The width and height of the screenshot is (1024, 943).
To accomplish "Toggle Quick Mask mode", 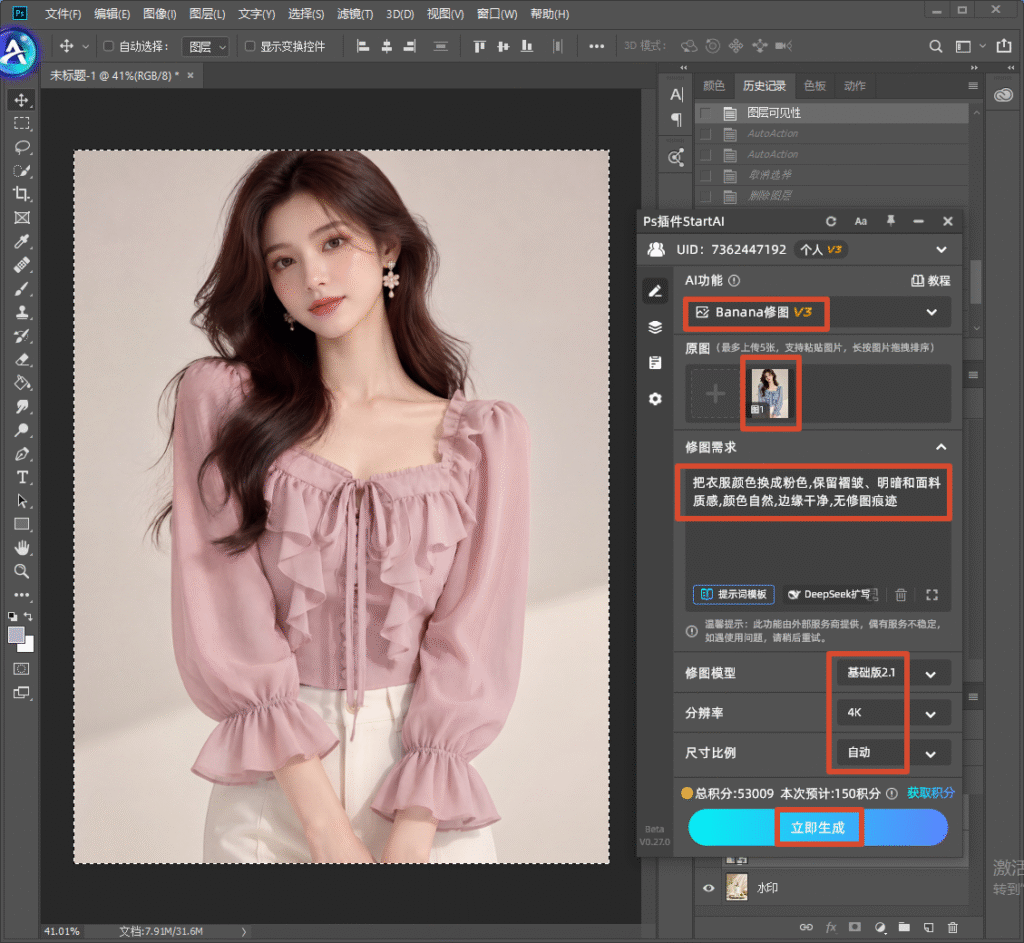I will click(22, 669).
